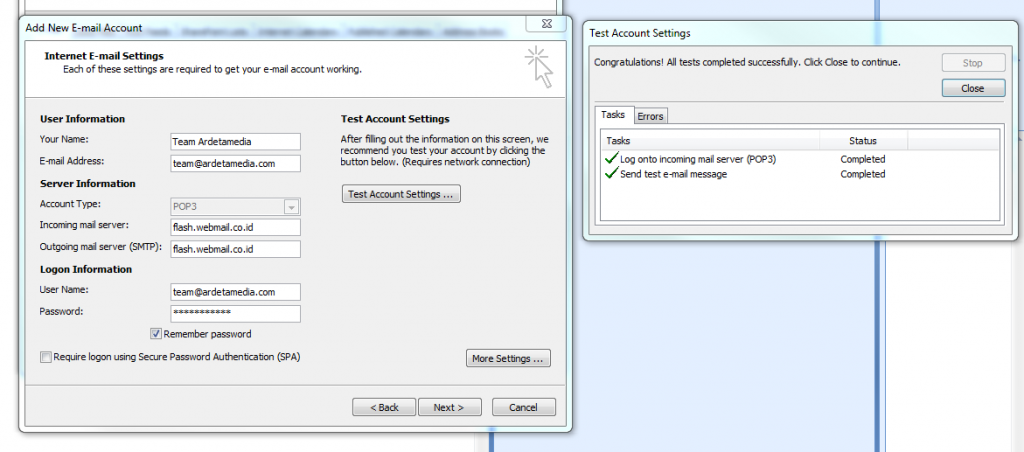Select the Password field

click(x=235, y=313)
